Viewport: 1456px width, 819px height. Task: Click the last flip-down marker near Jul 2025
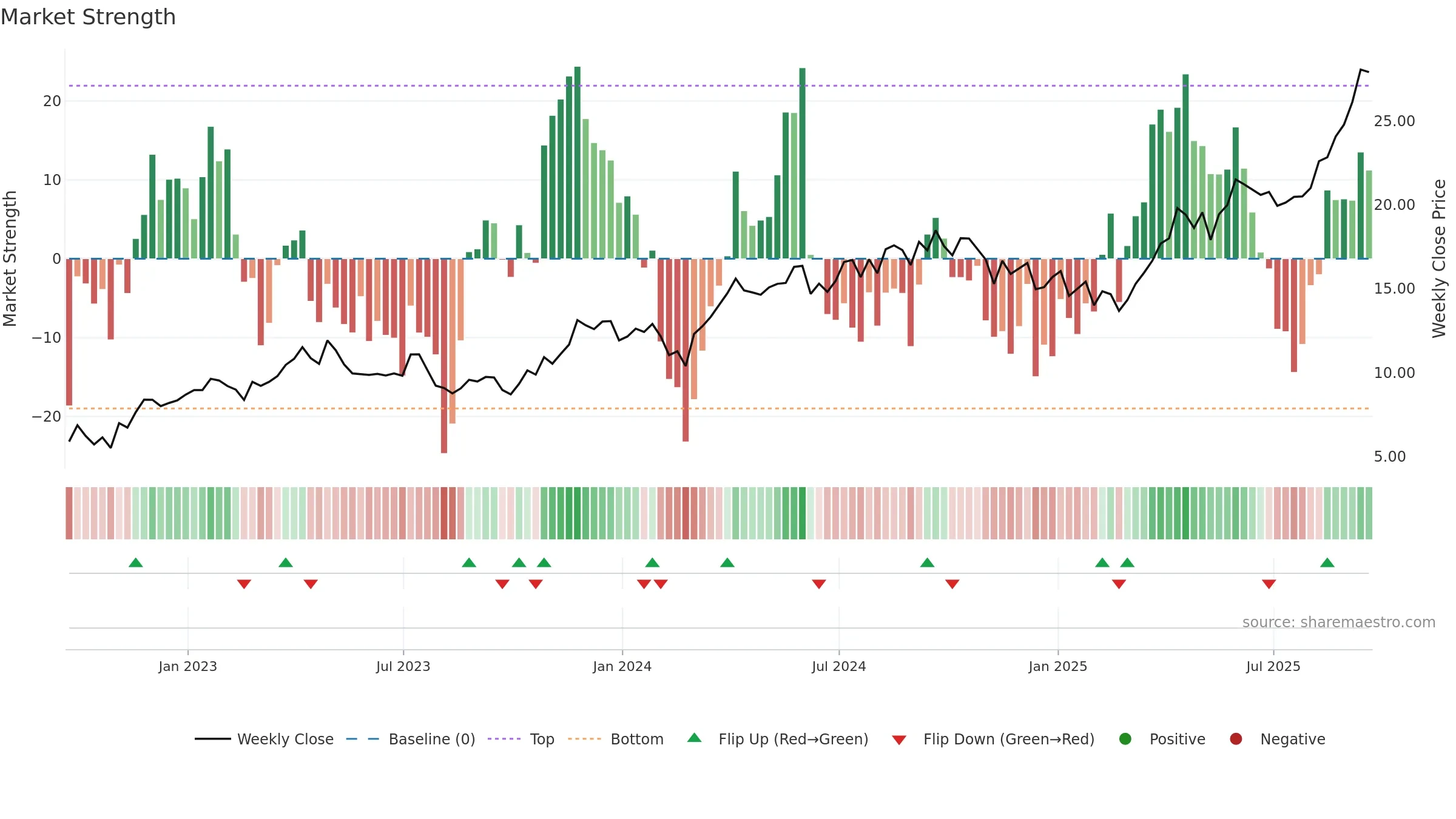click(x=1269, y=584)
